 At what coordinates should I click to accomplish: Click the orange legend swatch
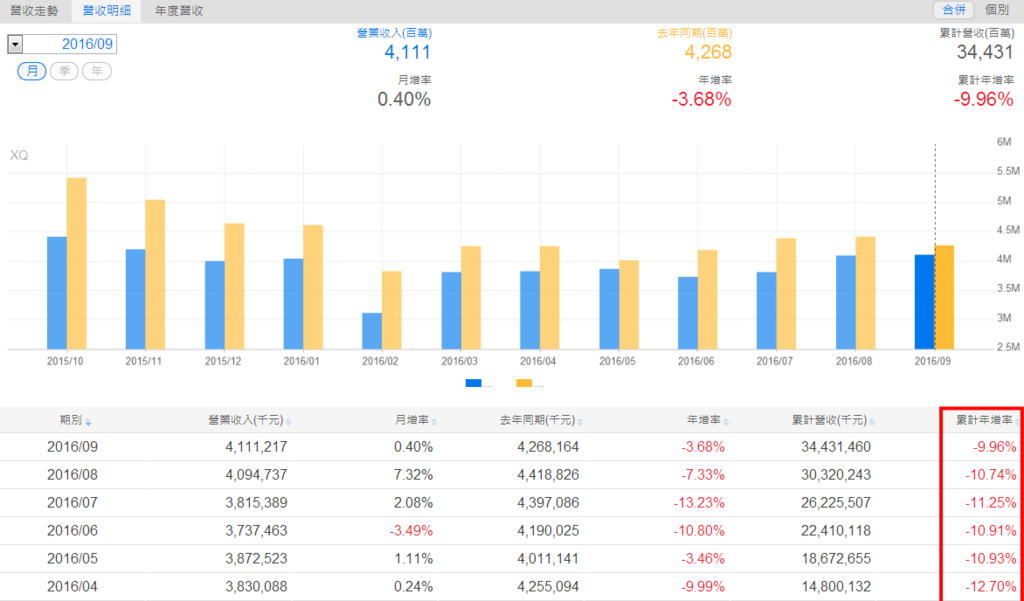[x=524, y=383]
